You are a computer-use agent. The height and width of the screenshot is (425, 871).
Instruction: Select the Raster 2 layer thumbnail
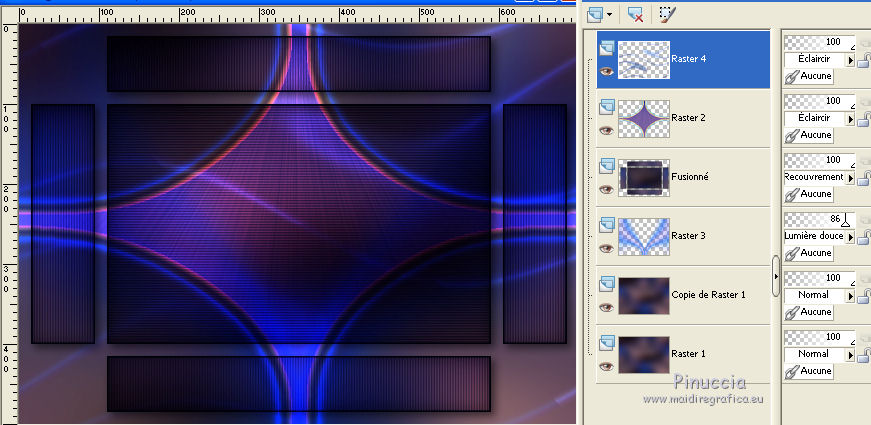[644, 119]
